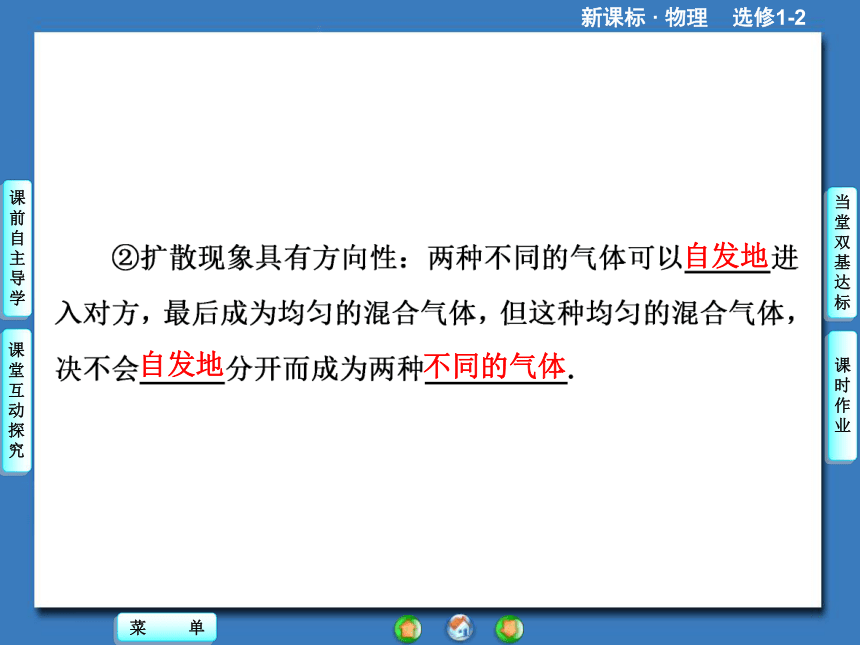This screenshot has width=860, height=645.
Task: Switch to the 课堂互动探究 side tab
Action: click(17, 400)
